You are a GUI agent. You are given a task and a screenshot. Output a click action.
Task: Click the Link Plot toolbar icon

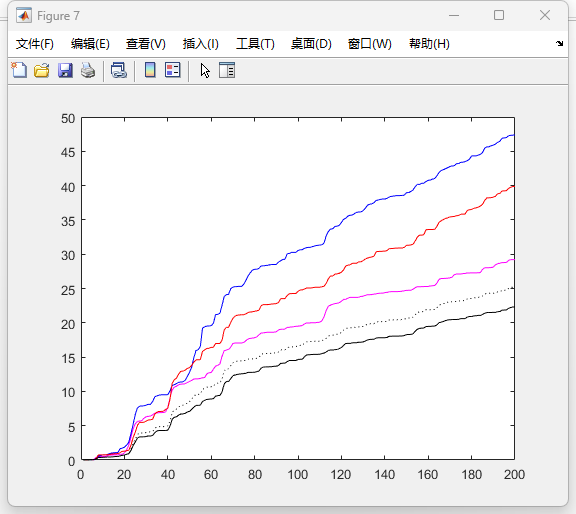coord(119,70)
